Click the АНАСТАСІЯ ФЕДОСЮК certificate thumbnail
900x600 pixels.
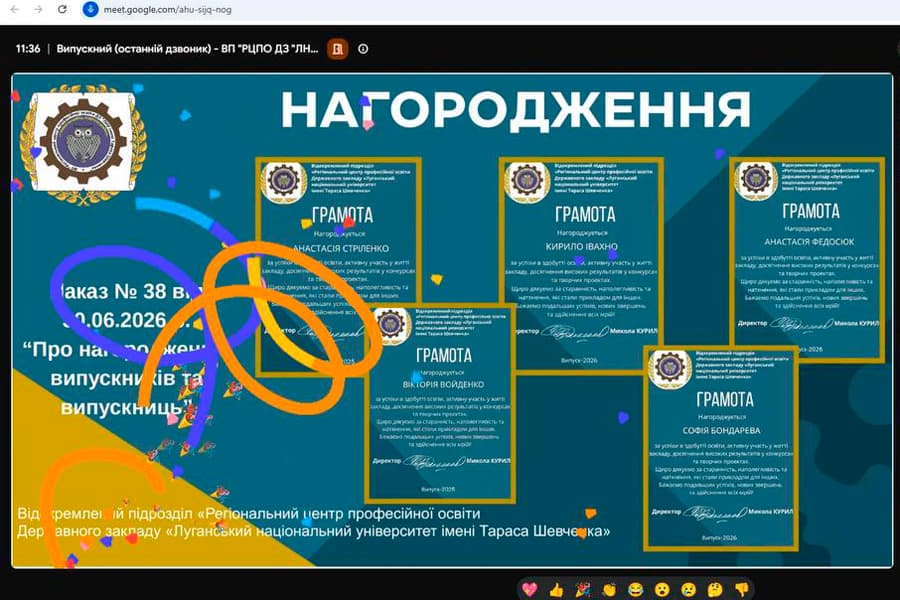(807, 260)
